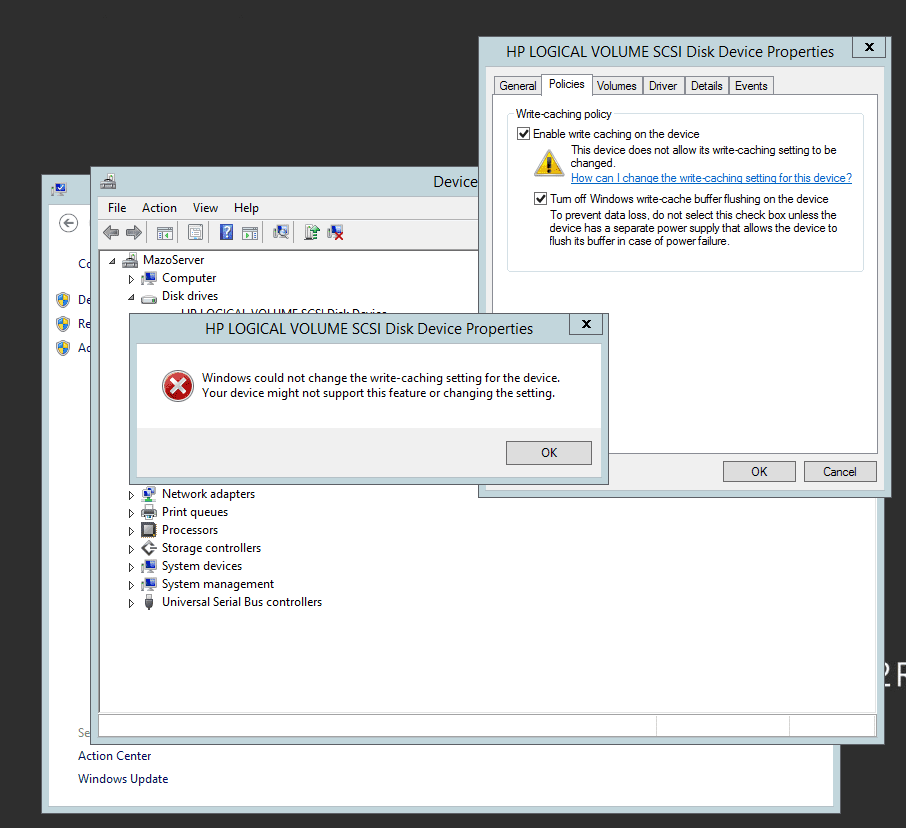Select the Print queues label
The image size is (906, 828).
click(x=195, y=512)
